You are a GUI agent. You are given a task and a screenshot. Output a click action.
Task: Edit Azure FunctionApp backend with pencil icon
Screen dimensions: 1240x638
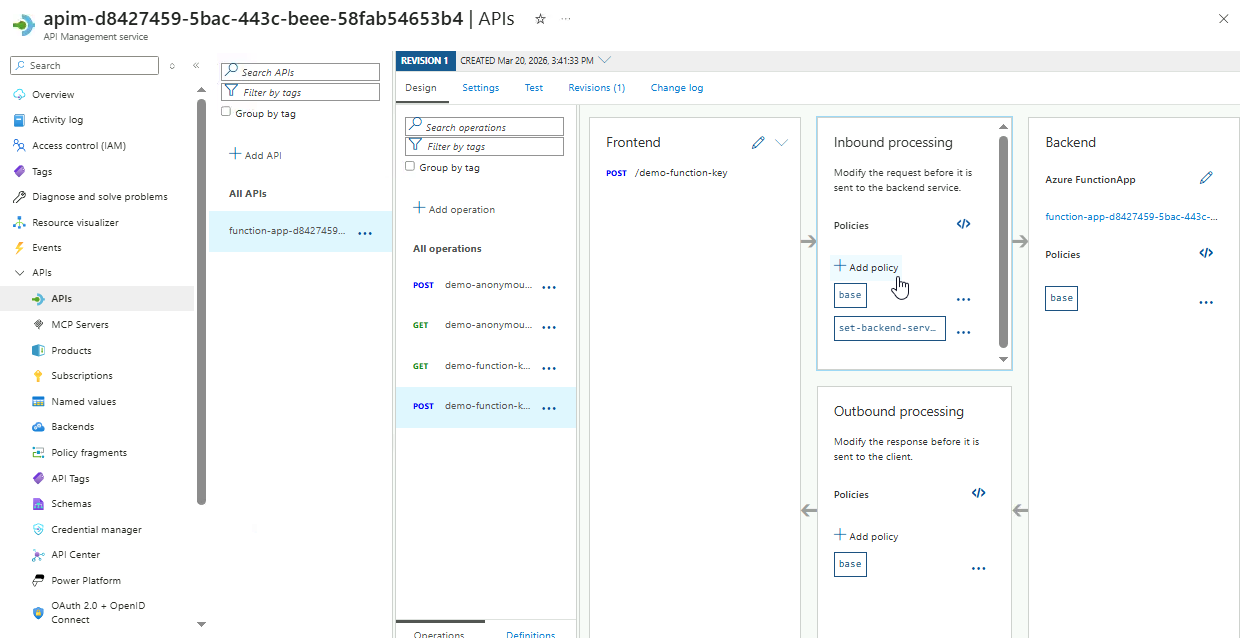coord(1206,178)
